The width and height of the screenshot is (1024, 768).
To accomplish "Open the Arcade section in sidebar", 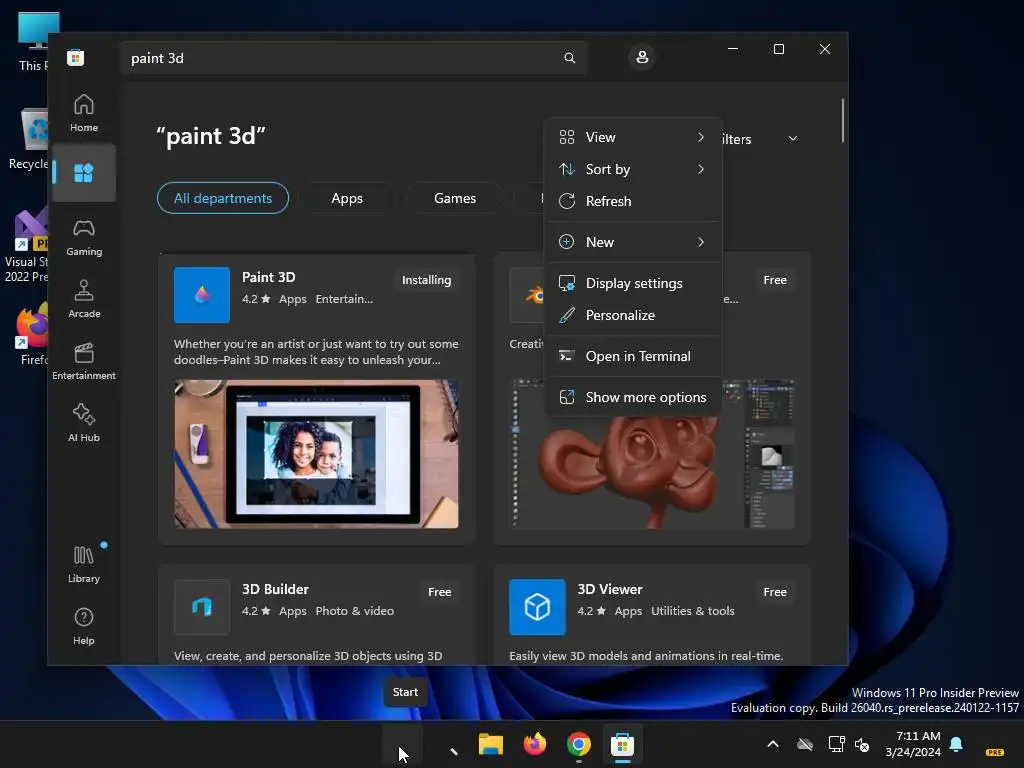I will pyautogui.click(x=84, y=300).
